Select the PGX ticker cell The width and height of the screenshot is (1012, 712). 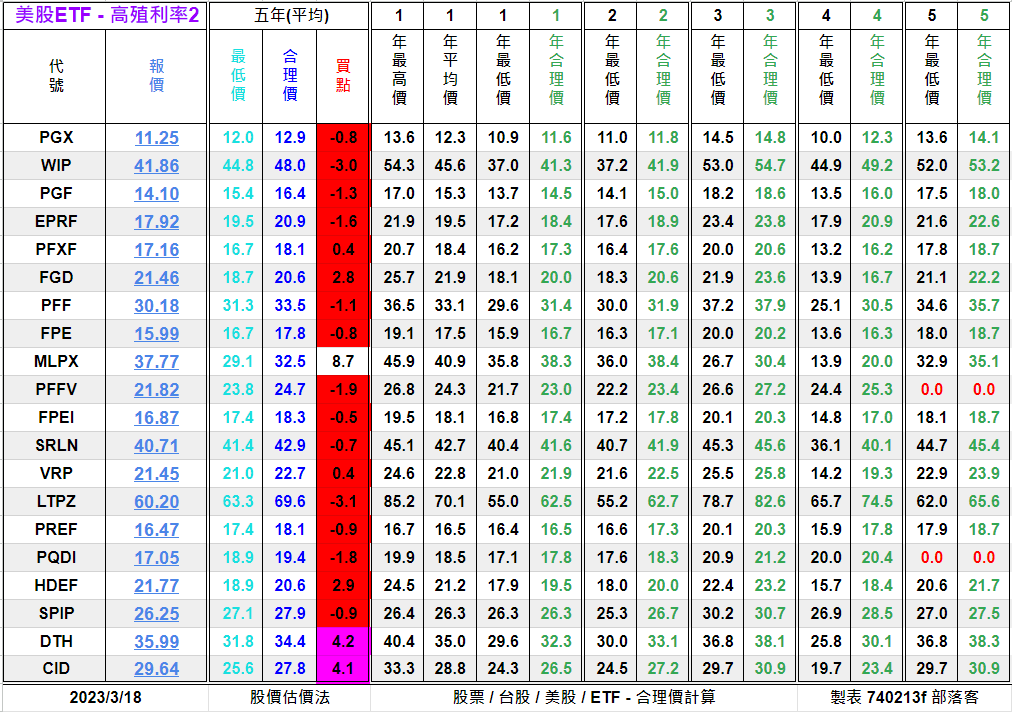tap(56, 137)
